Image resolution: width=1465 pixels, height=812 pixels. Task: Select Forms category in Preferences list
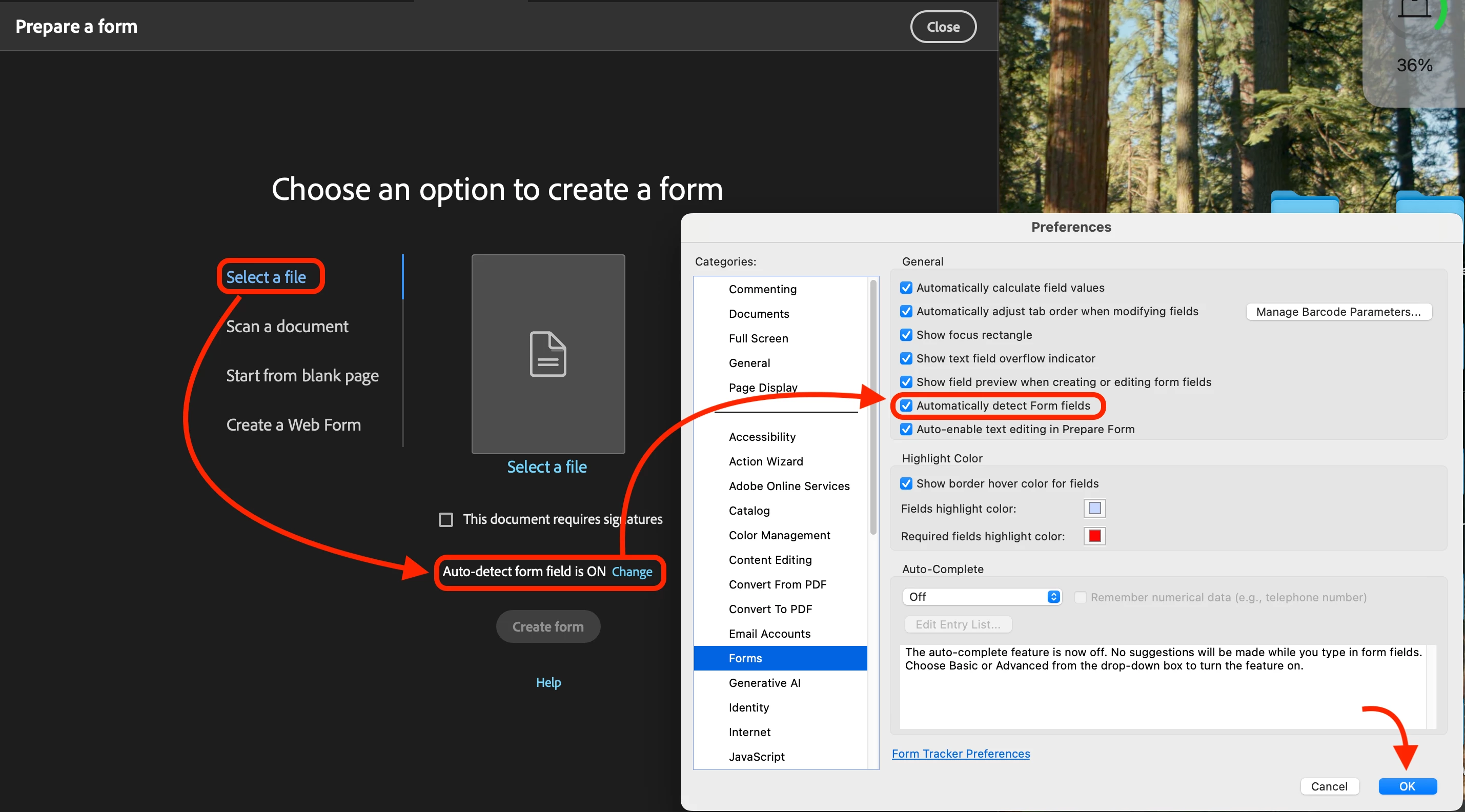pyautogui.click(x=745, y=658)
